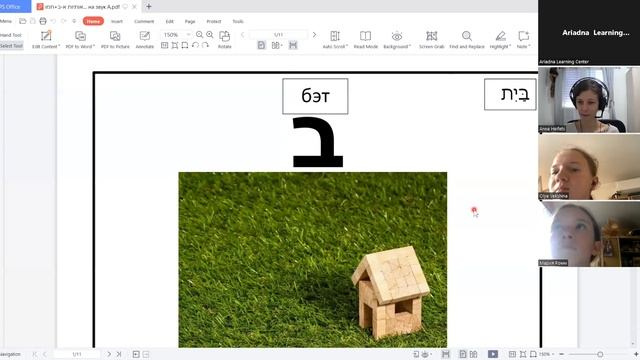Open Find and Replace
The width and height of the screenshot is (640, 360).
(x=467, y=39)
